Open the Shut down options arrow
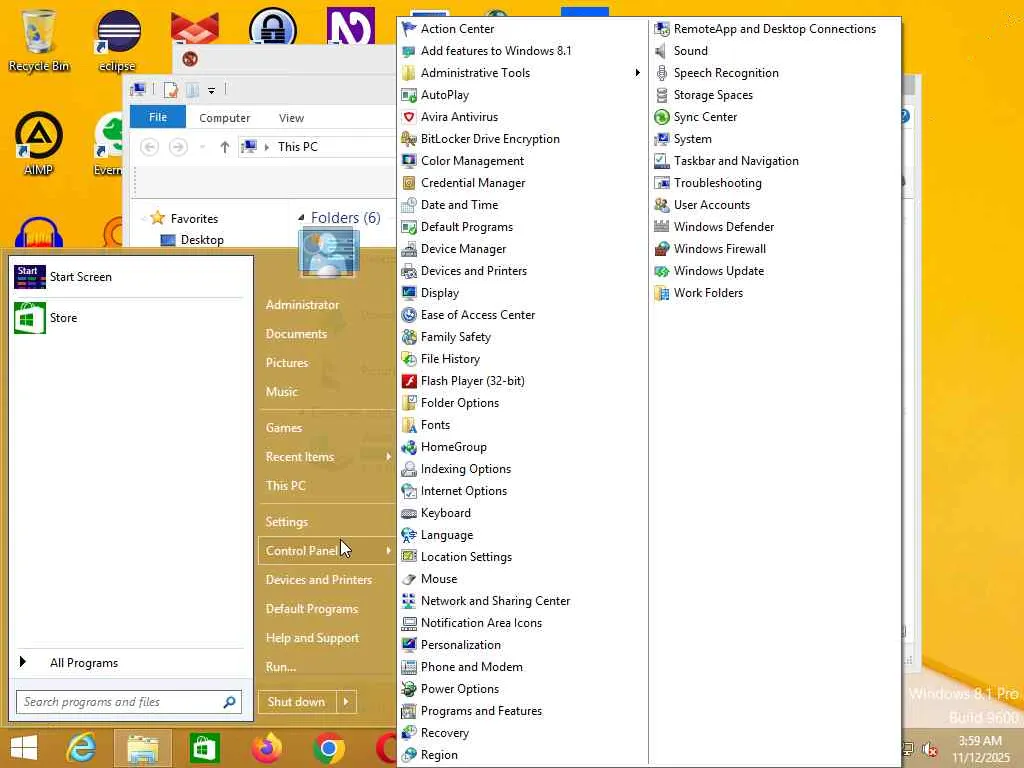Viewport: 1024px width, 768px height. tap(346, 702)
